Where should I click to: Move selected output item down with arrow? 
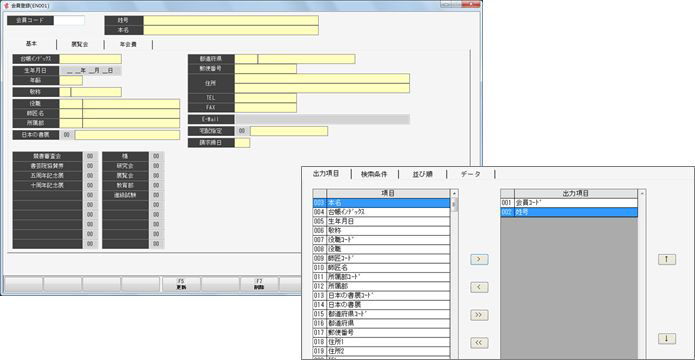[667, 339]
